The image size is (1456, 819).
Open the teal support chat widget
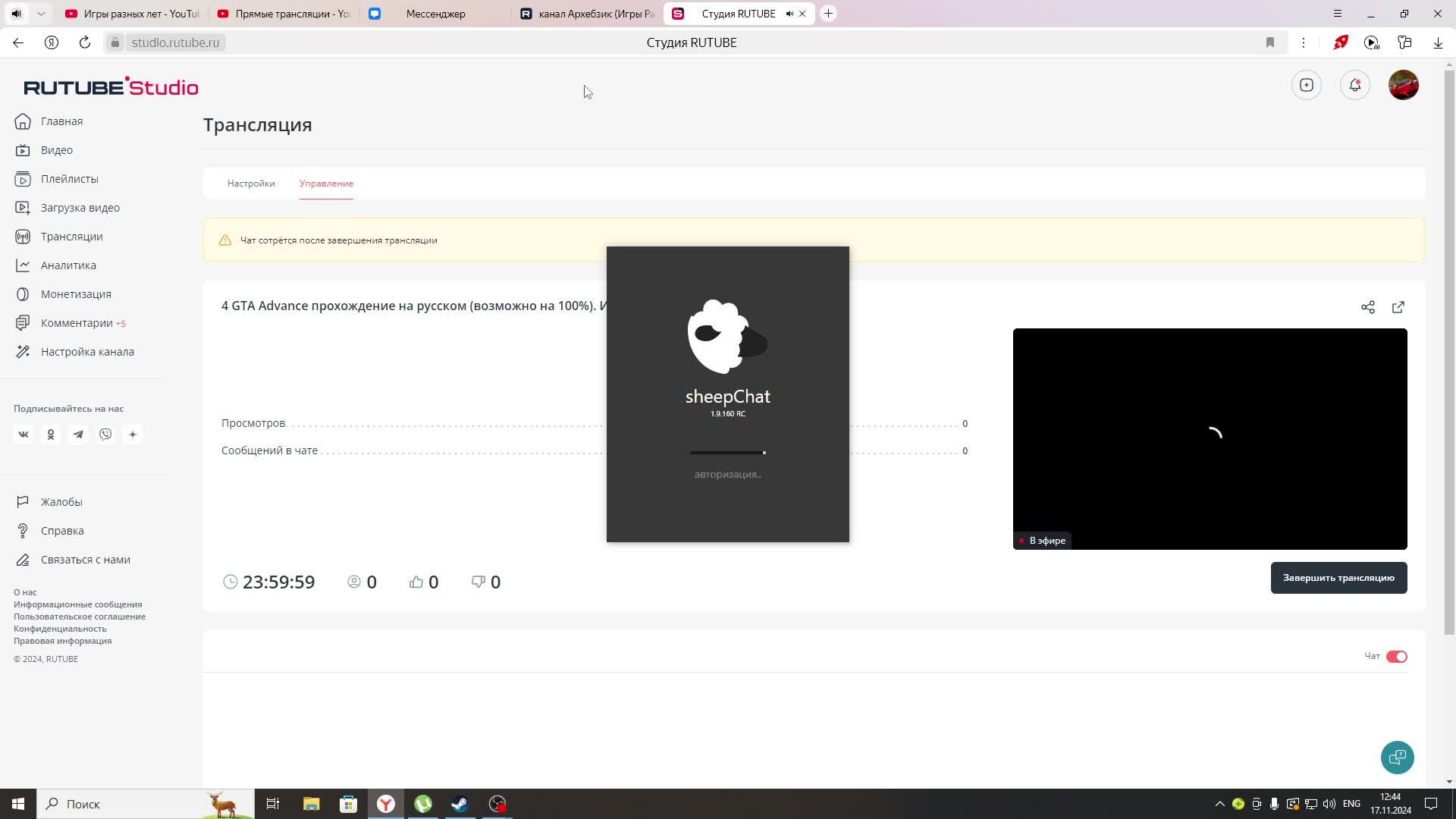click(x=1397, y=757)
